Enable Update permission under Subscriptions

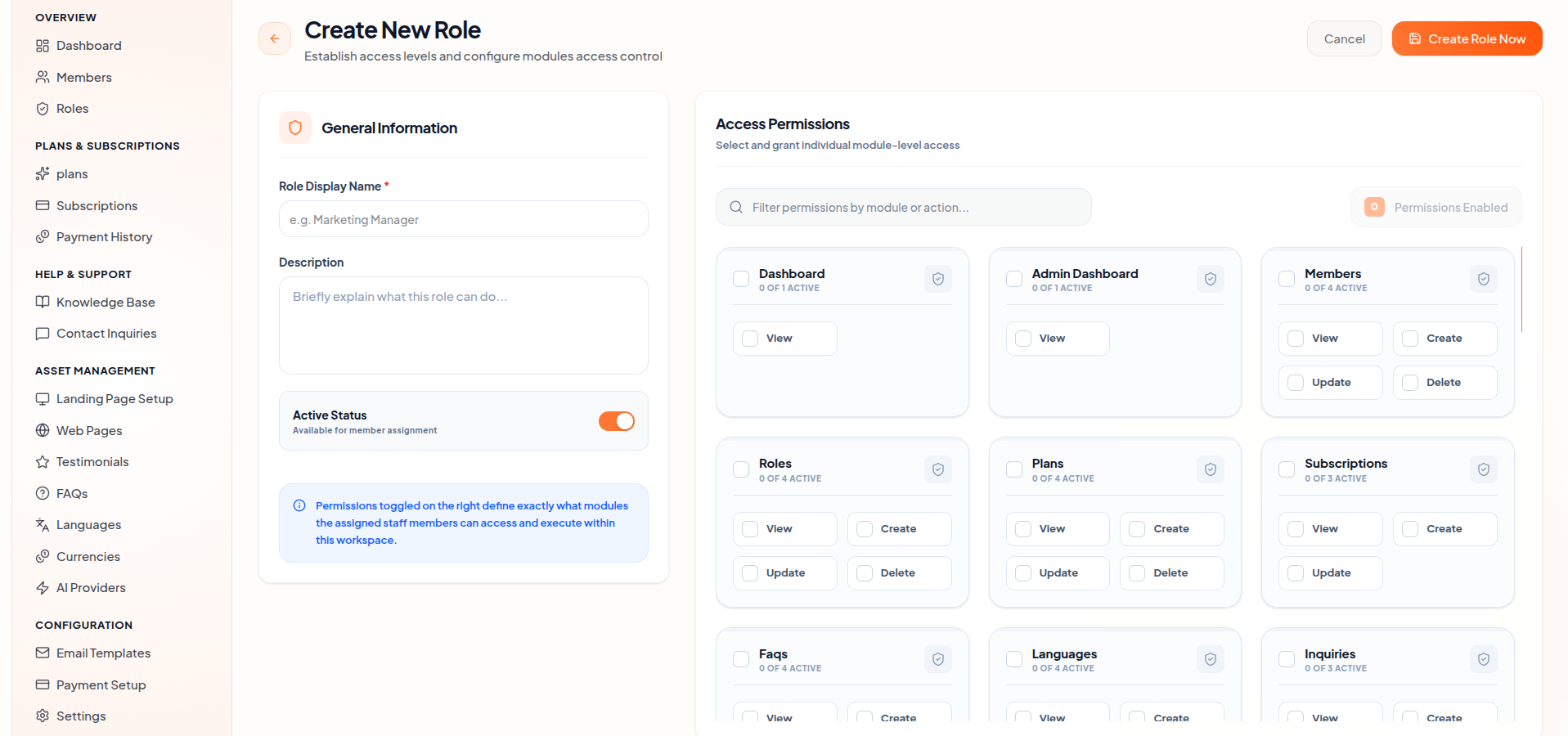pos(1296,573)
